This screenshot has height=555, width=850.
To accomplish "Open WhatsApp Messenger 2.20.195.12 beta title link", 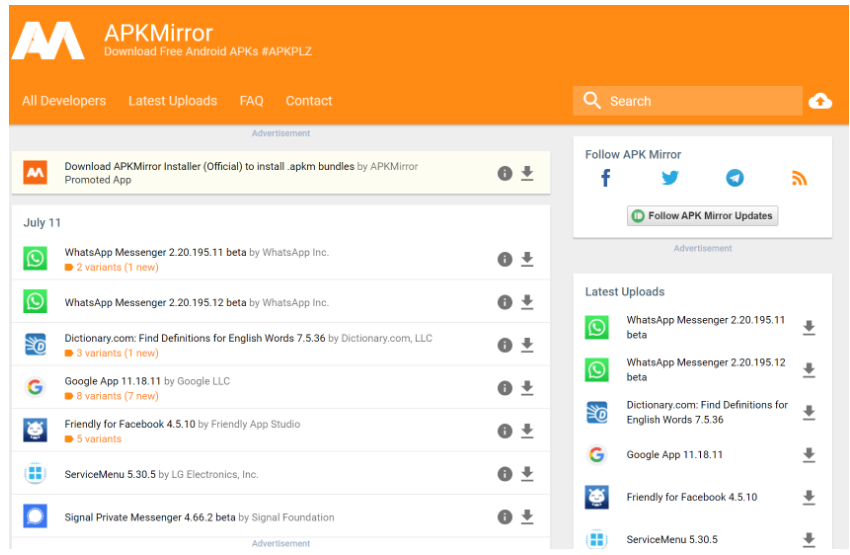I will pyautogui.click(x=155, y=302).
